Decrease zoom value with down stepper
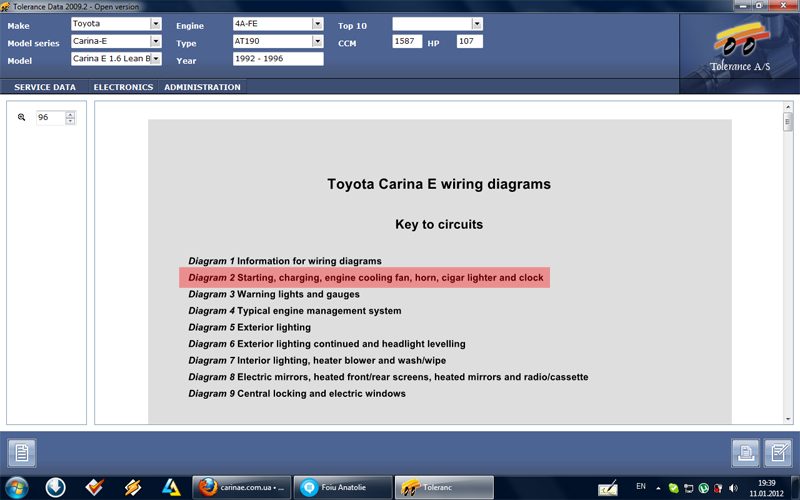This screenshot has width=800, height=500. click(70, 121)
